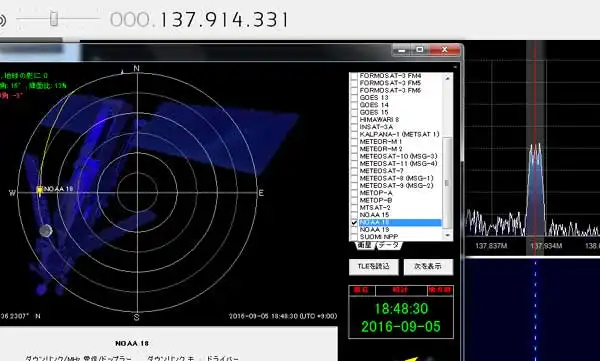Click the satellite list scroll down arrow
Image resolution: width=600 pixels, height=361 pixels.
[x=447, y=236]
